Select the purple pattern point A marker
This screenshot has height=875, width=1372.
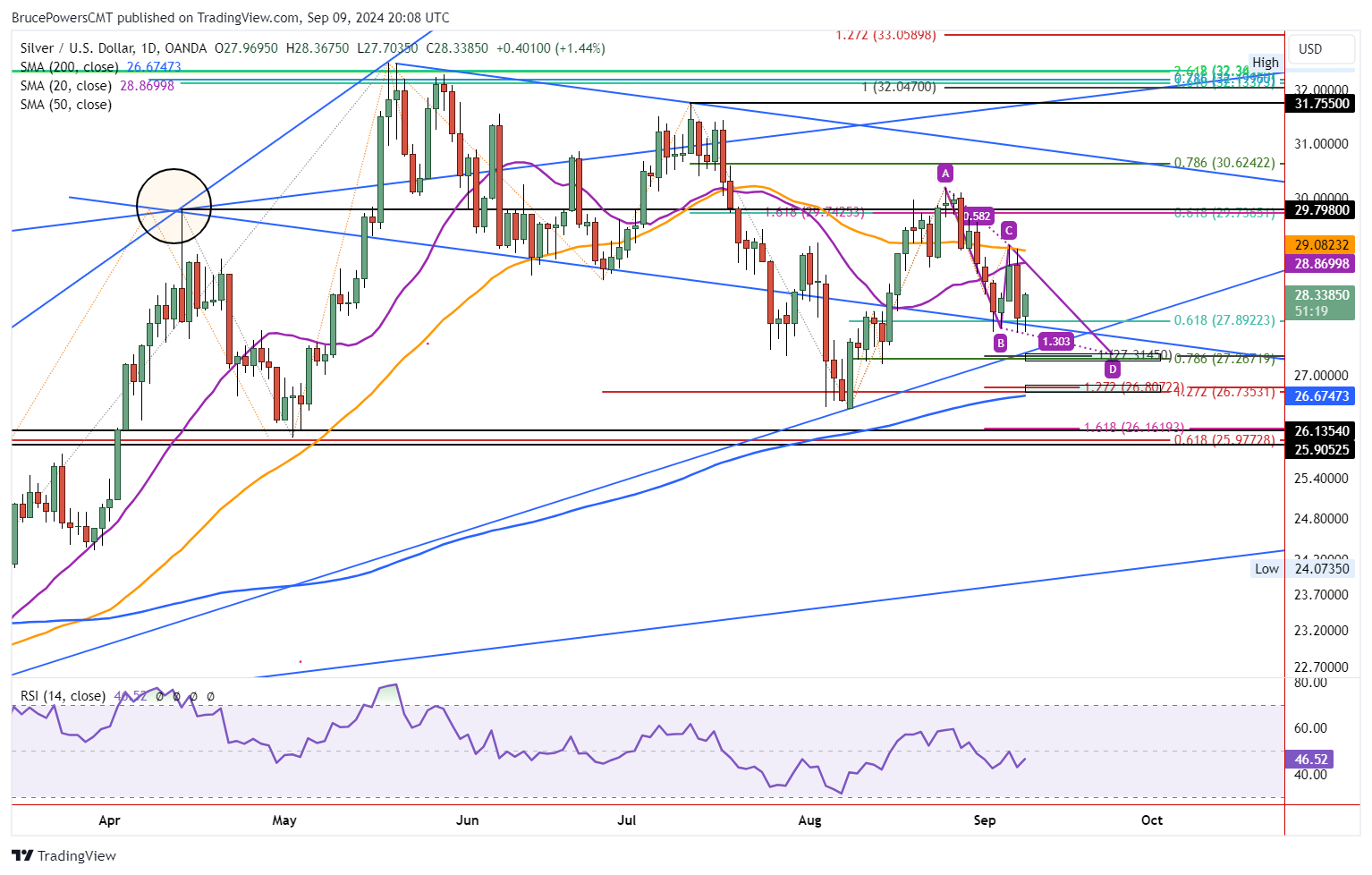point(944,173)
